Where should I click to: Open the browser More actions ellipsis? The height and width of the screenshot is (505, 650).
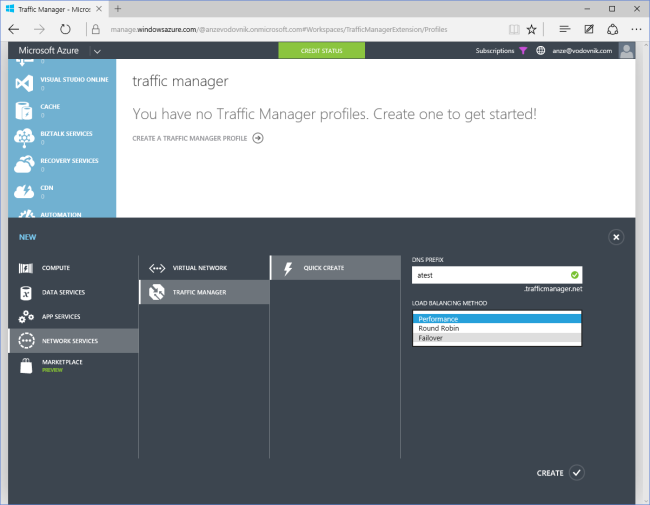point(636,29)
